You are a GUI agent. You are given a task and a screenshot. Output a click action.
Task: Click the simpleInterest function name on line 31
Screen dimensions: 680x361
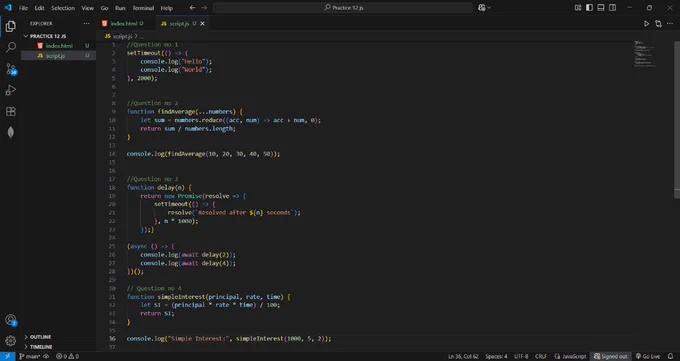tap(181, 297)
